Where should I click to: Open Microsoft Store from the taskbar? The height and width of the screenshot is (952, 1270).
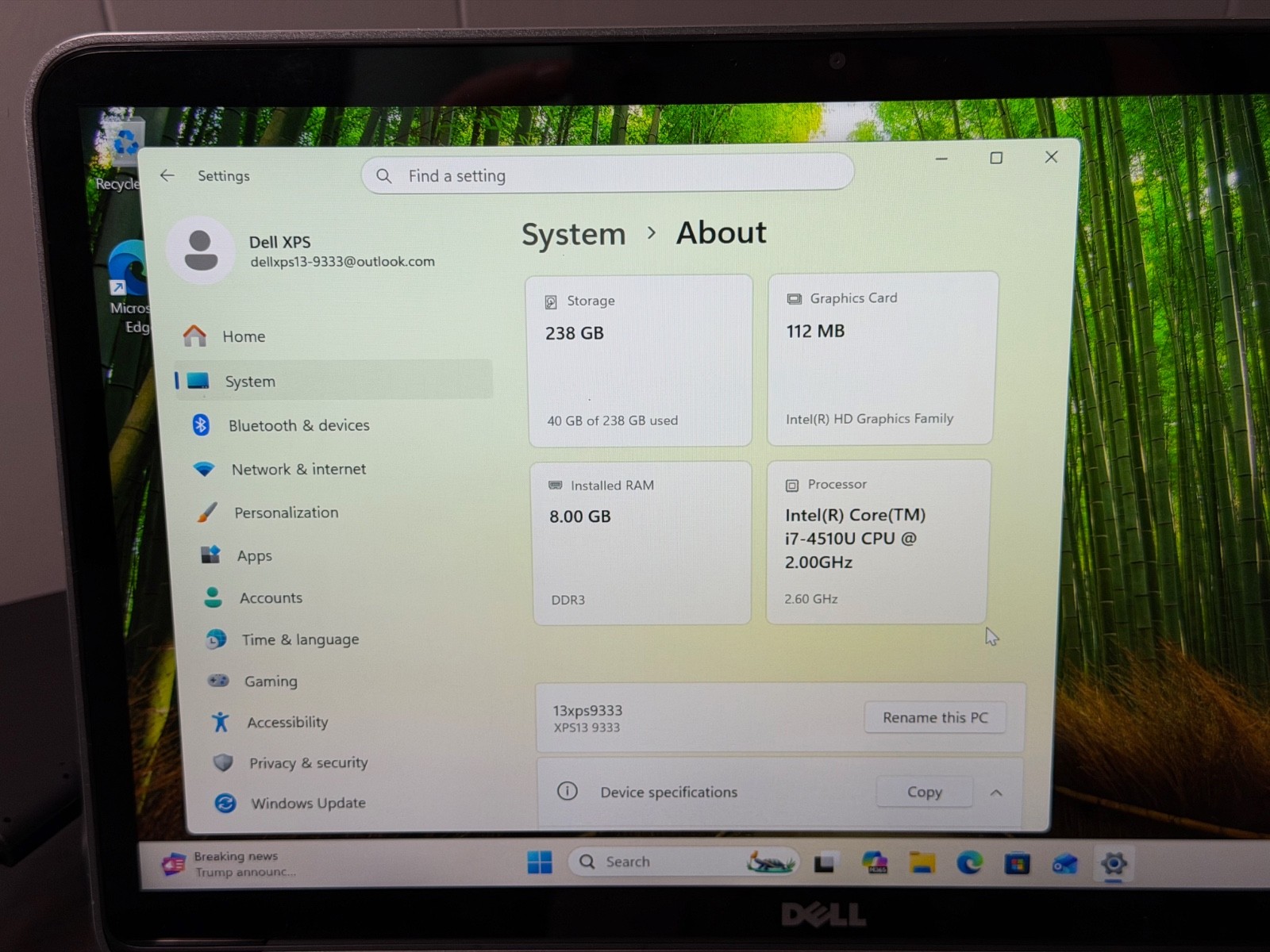coord(1017,863)
